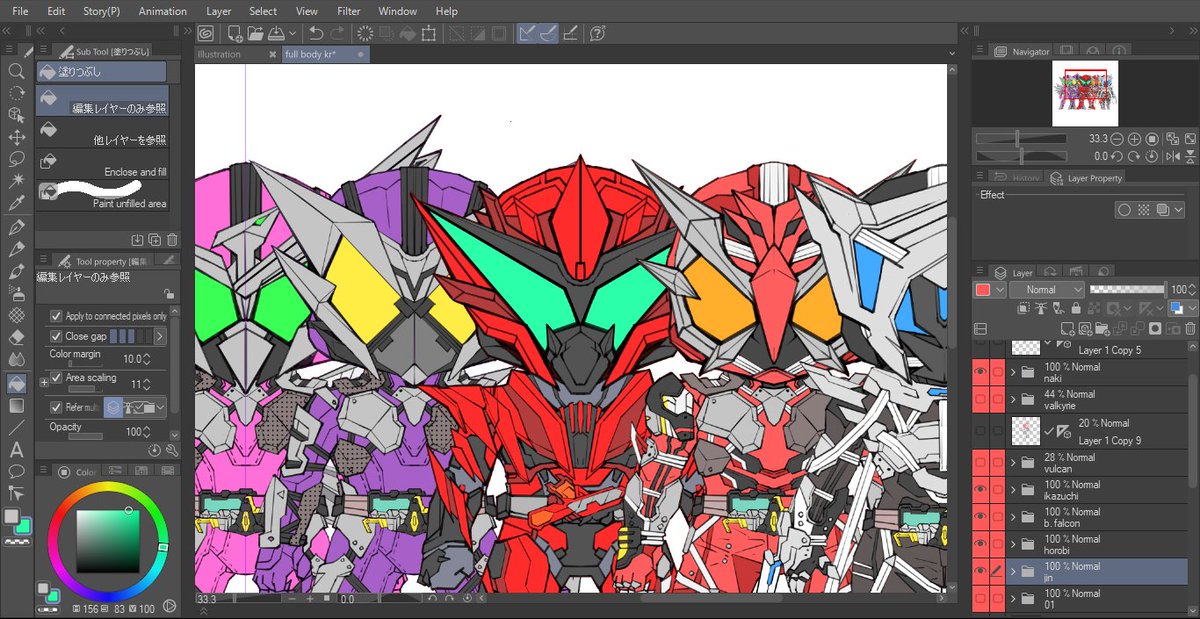Show the vulcan layer folder

coord(981,463)
